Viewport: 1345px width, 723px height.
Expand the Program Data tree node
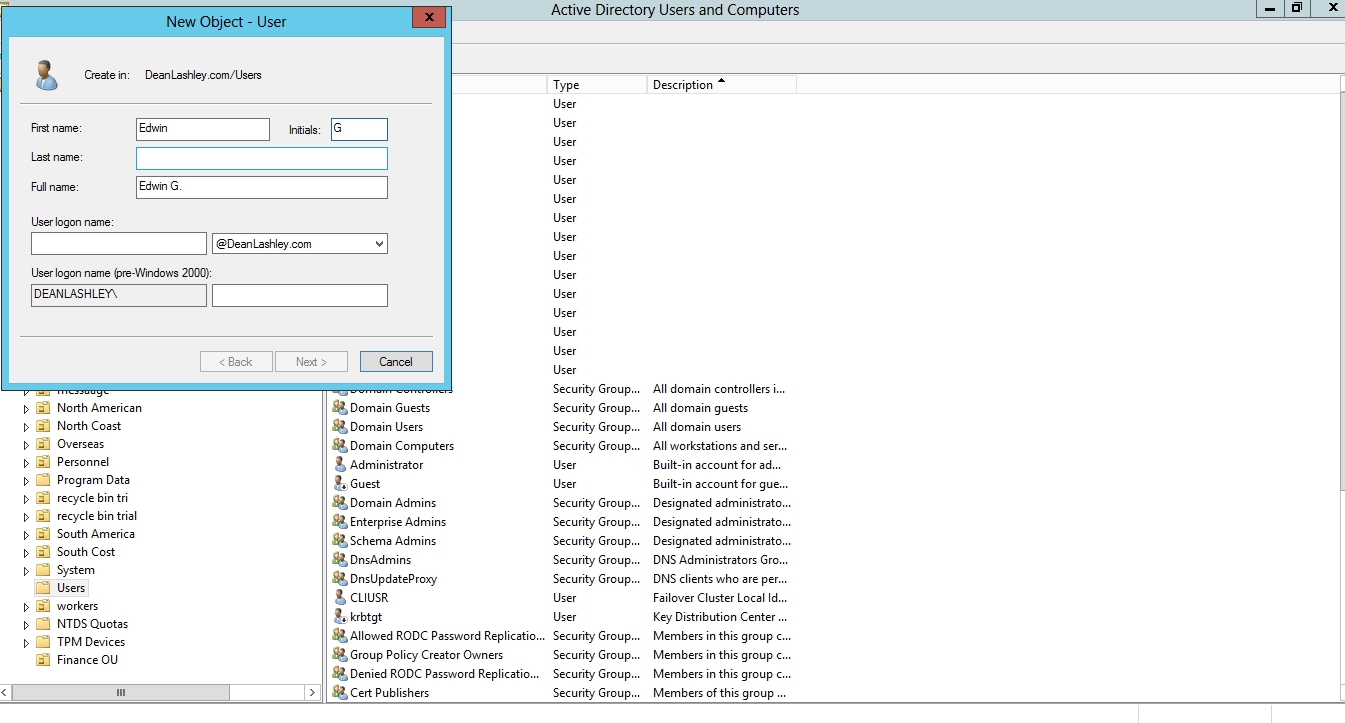pos(27,481)
